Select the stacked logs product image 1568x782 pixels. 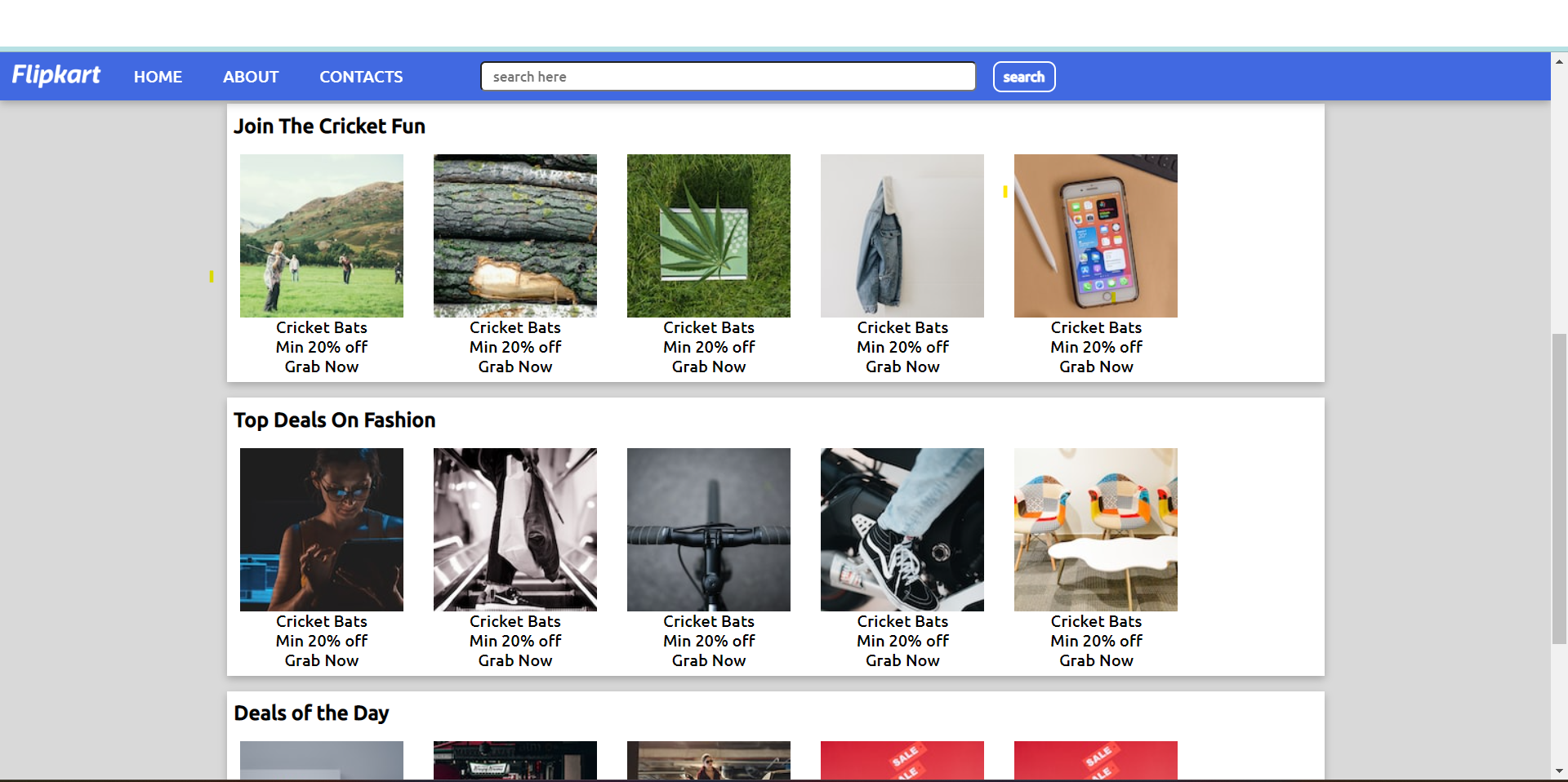tap(515, 236)
